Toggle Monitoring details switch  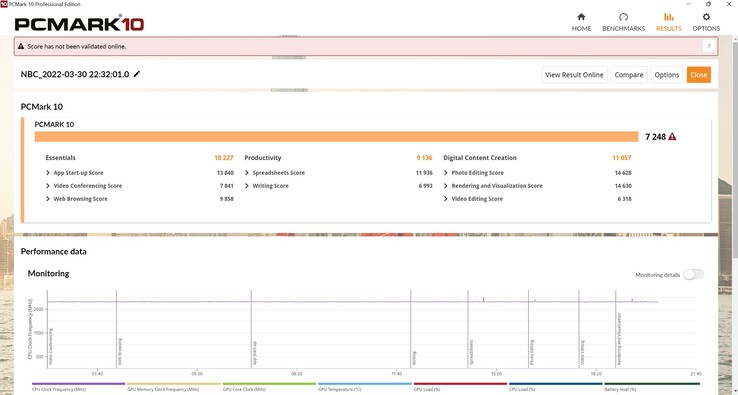click(x=693, y=274)
